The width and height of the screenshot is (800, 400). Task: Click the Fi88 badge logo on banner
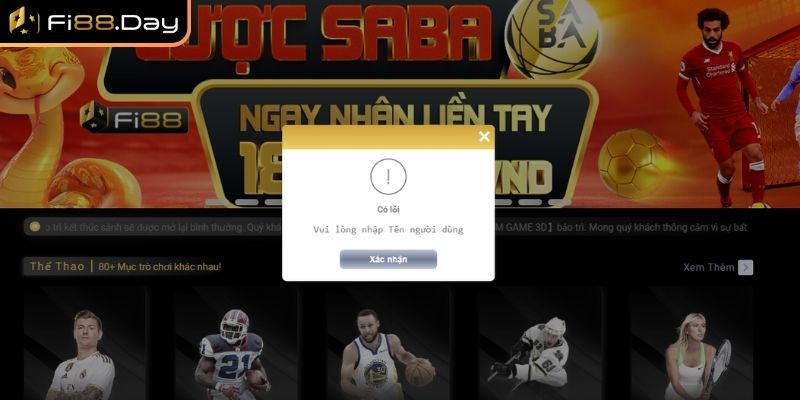click(x=134, y=118)
